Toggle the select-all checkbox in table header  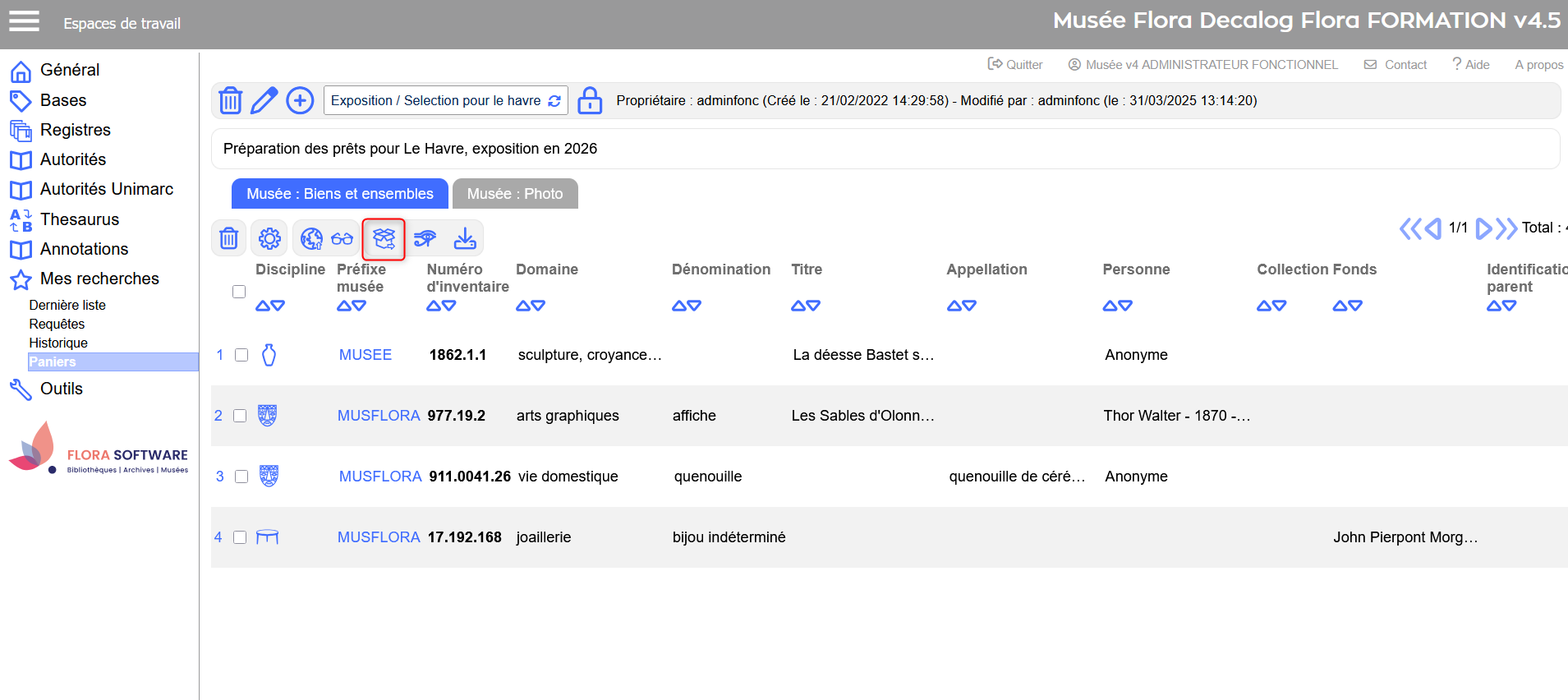[239, 292]
